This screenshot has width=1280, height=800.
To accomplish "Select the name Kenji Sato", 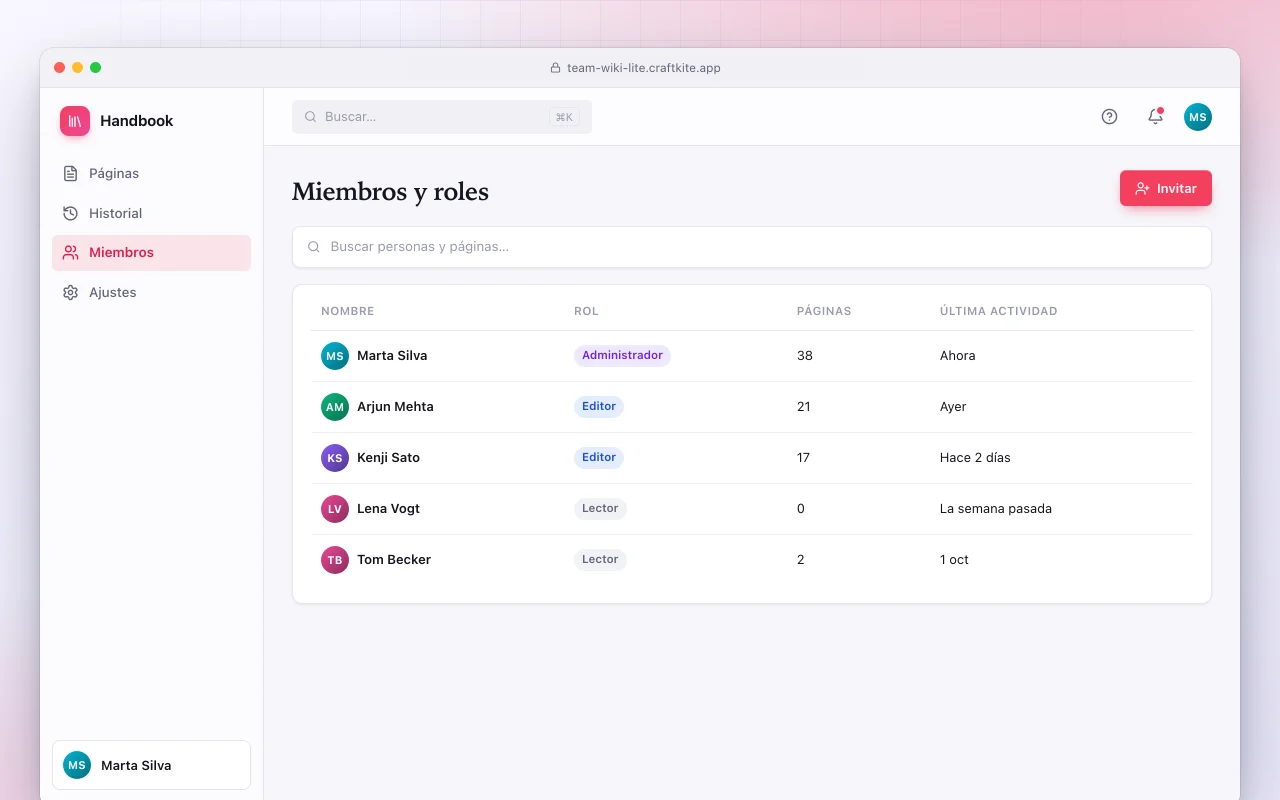I will click(x=388, y=458).
